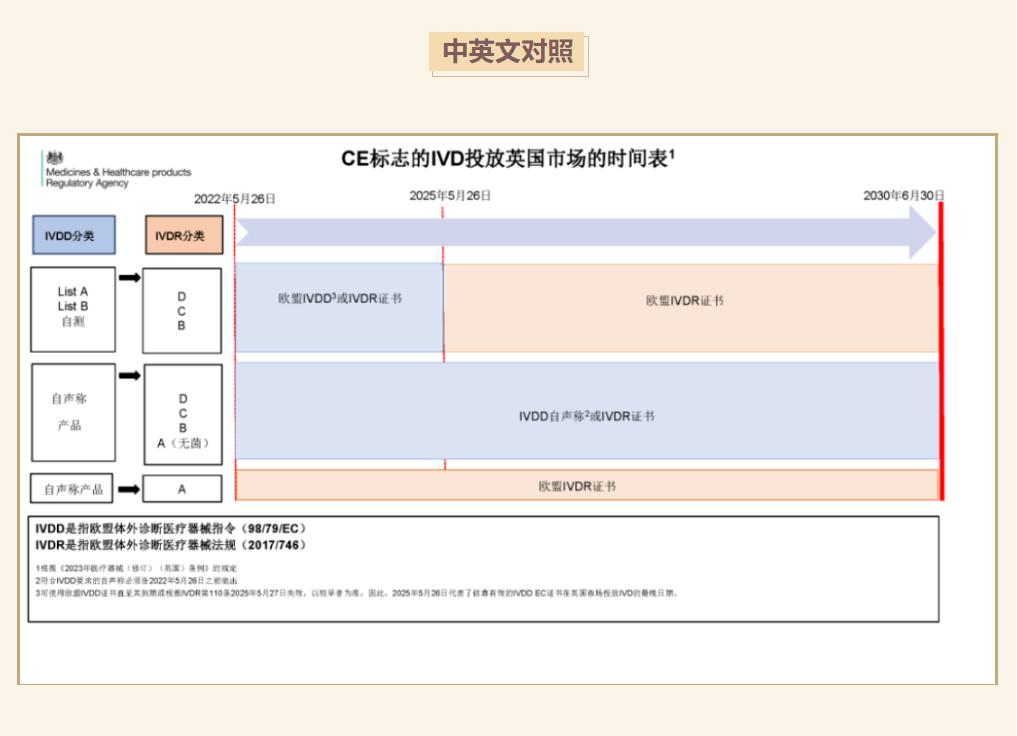Click the IVDR是指欧盟体外诊断医疗器械法规 definition line
Image resolution: width=1017 pixels, height=736 pixels.
point(171,545)
